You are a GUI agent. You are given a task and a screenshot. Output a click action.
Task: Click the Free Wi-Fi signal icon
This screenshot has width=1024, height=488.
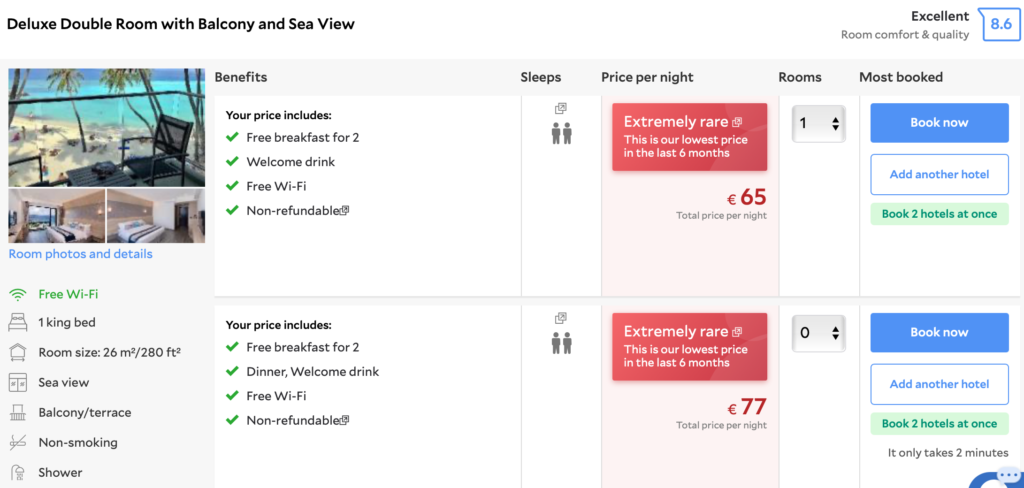click(x=17, y=295)
